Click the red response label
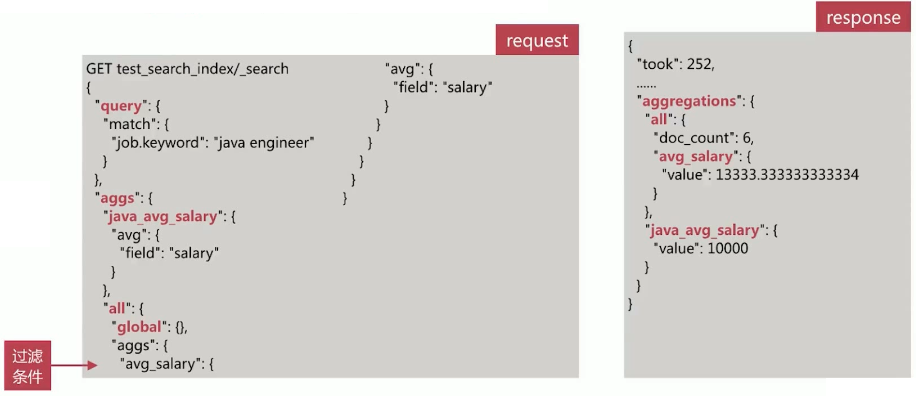 coord(863,18)
